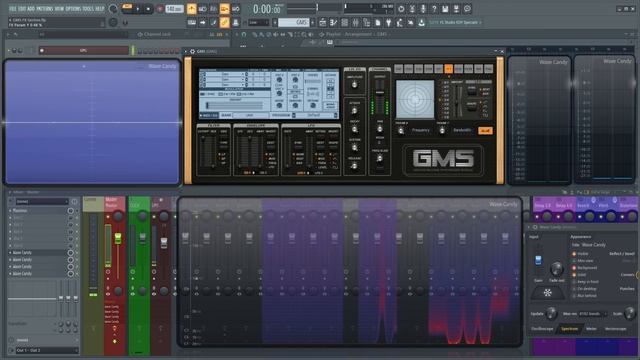Open the mixer (none) preset dropdown
This screenshot has width=640, height=360.
tap(42, 201)
